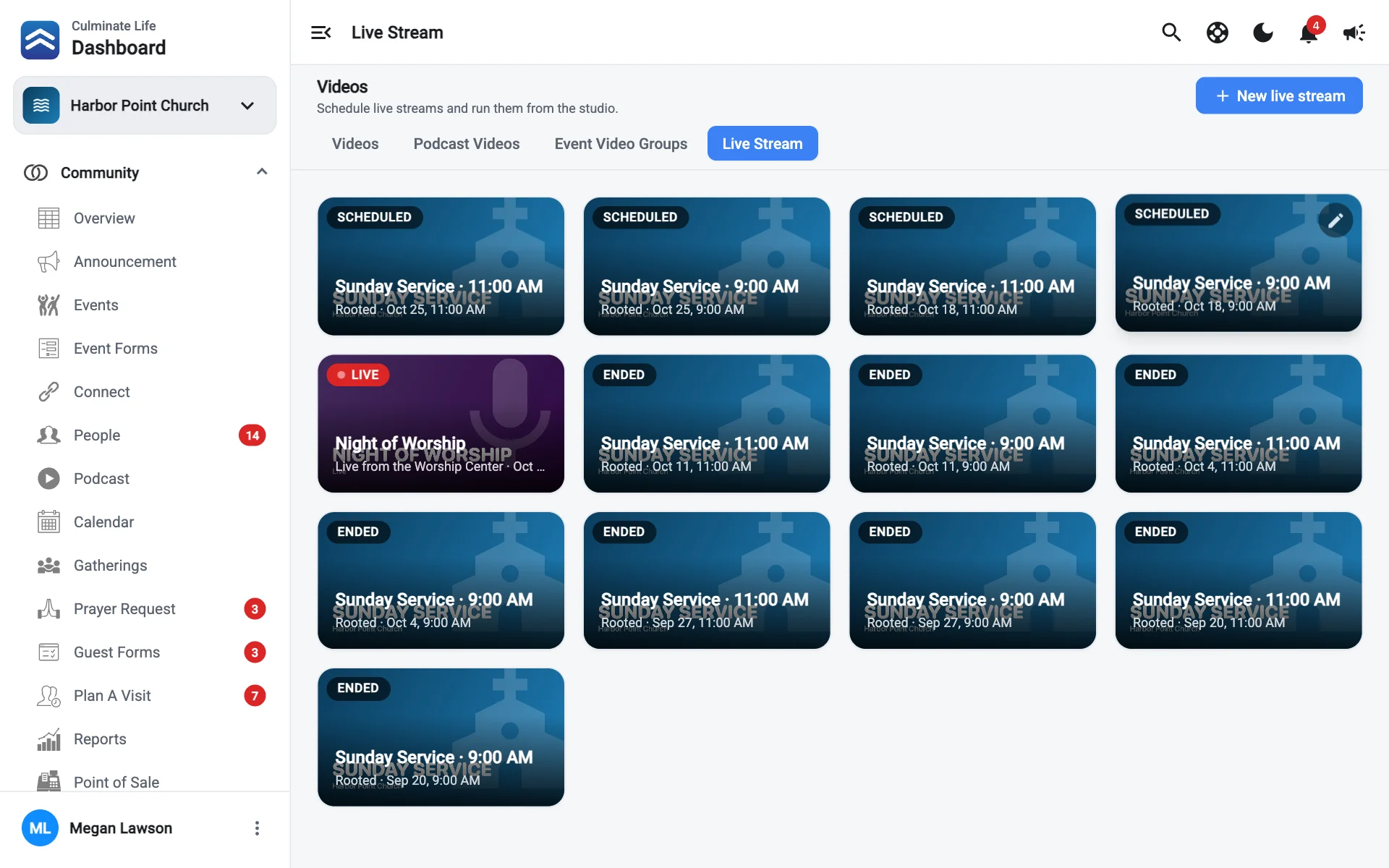Select the Live Stream tab
The image size is (1389, 868).
point(763,144)
